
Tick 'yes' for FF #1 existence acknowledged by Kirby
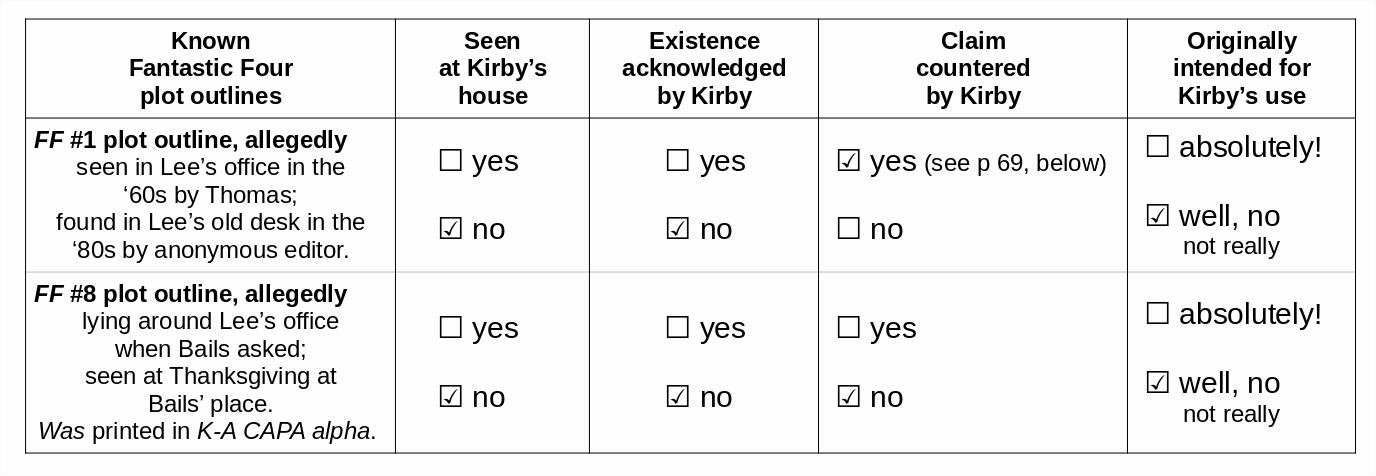click(677, 161)
